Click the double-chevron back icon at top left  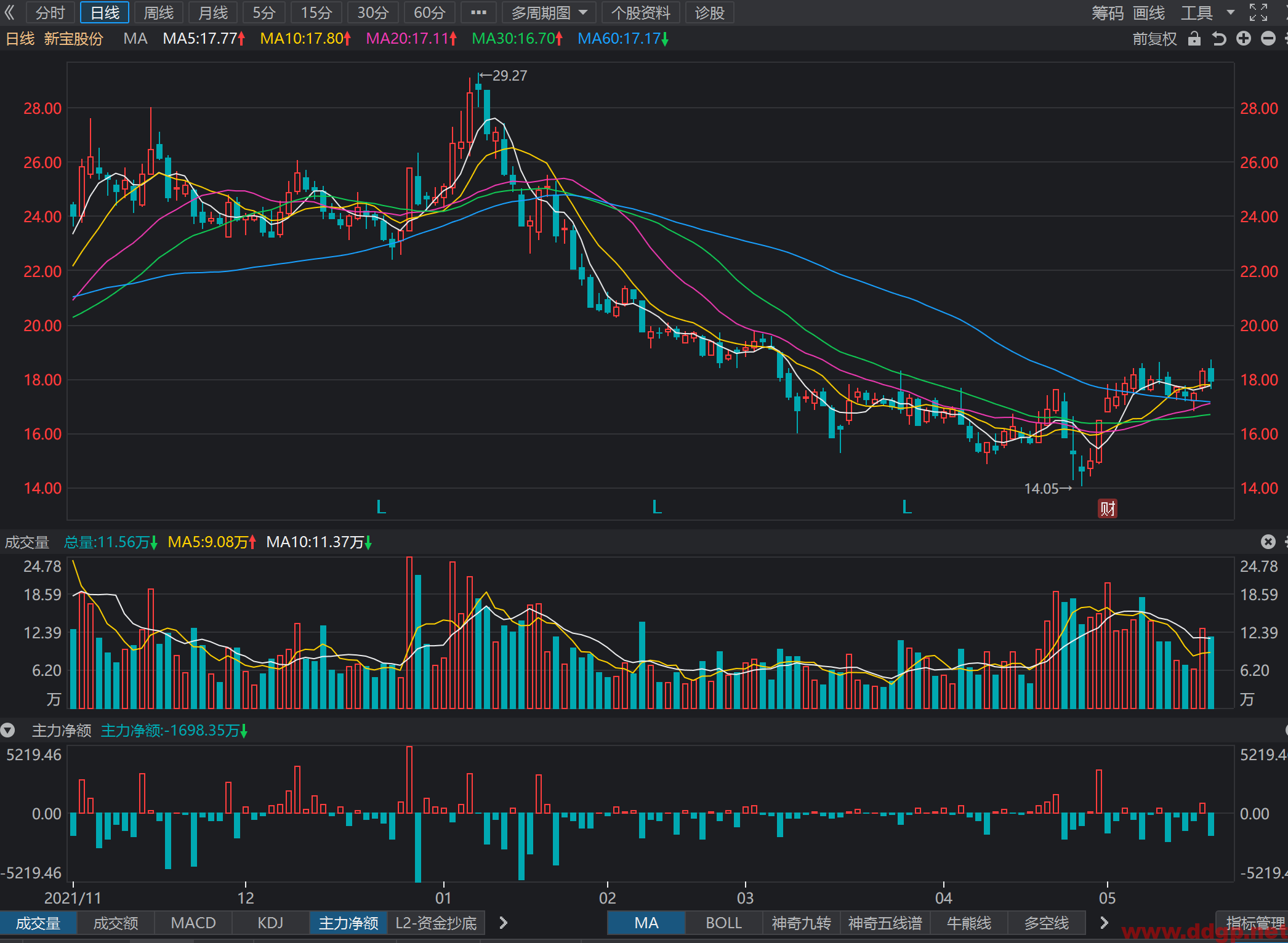point(10,12)
